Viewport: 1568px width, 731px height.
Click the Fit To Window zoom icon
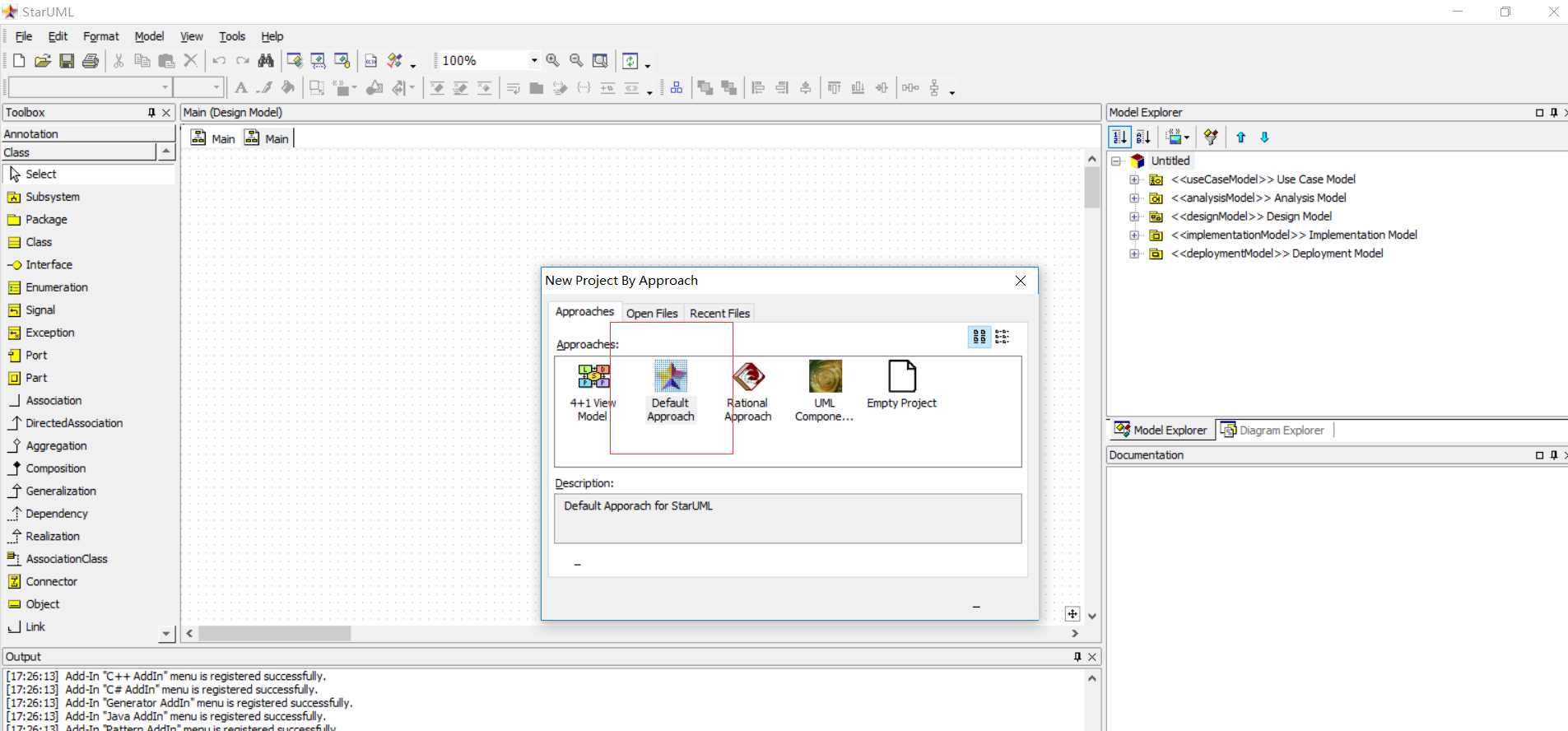point(601,61)
